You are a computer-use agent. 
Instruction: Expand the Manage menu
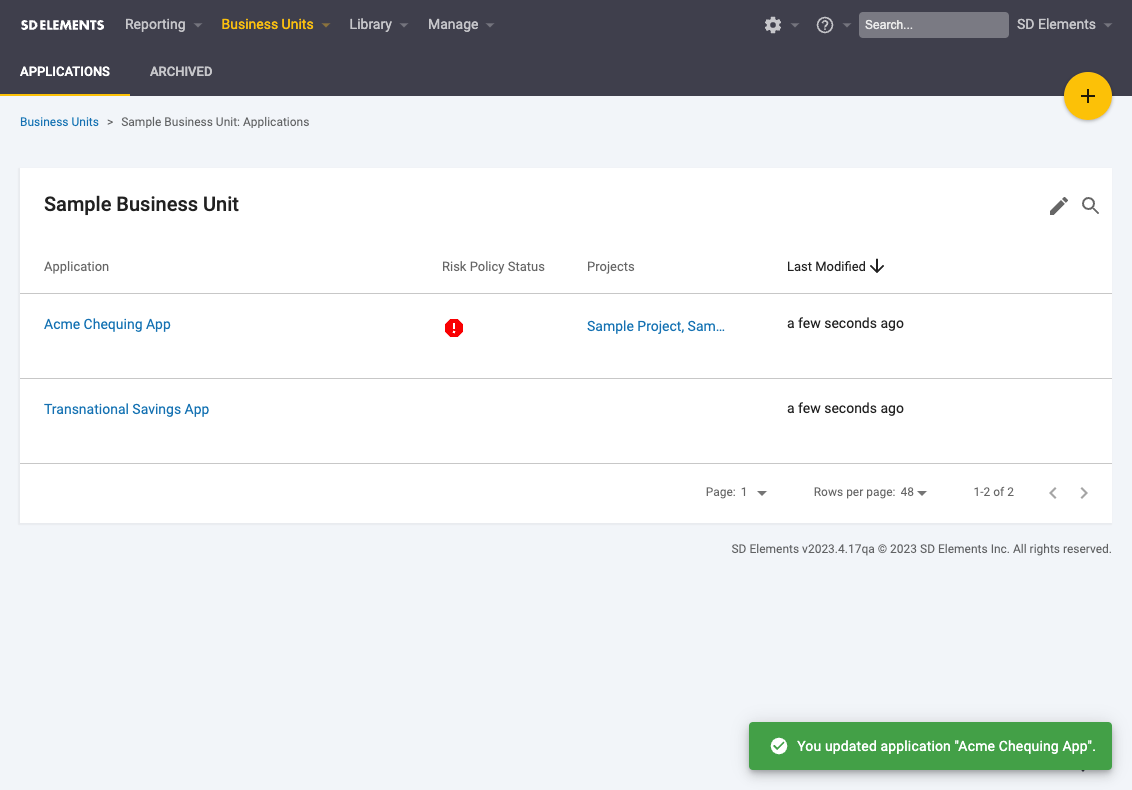point(461,25)
